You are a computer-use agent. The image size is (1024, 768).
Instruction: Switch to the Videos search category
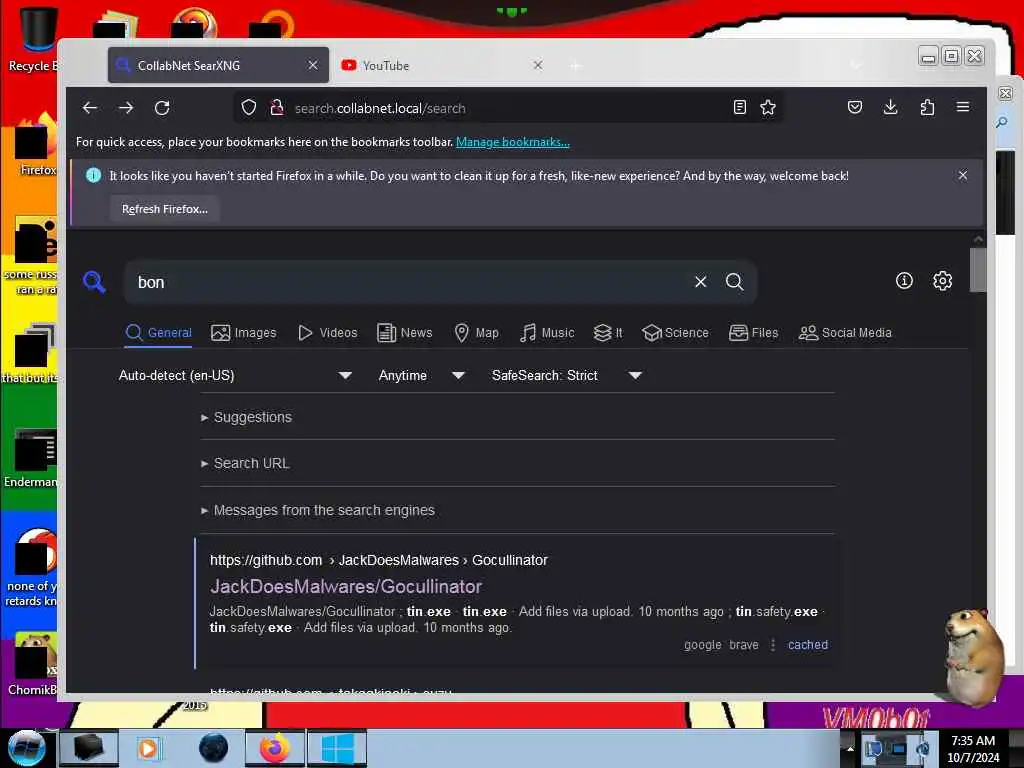click(x=328, y=333)
